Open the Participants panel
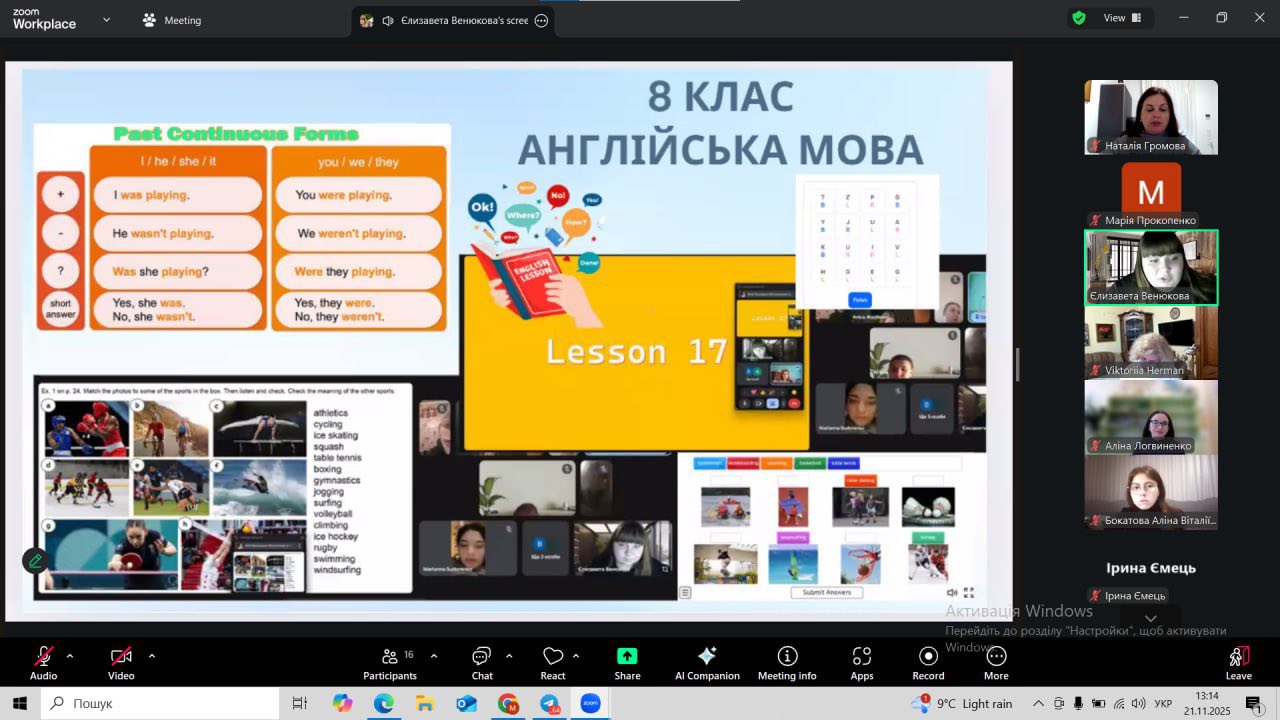This screenshot has width=1280, height=720. (x=390, y=662)
